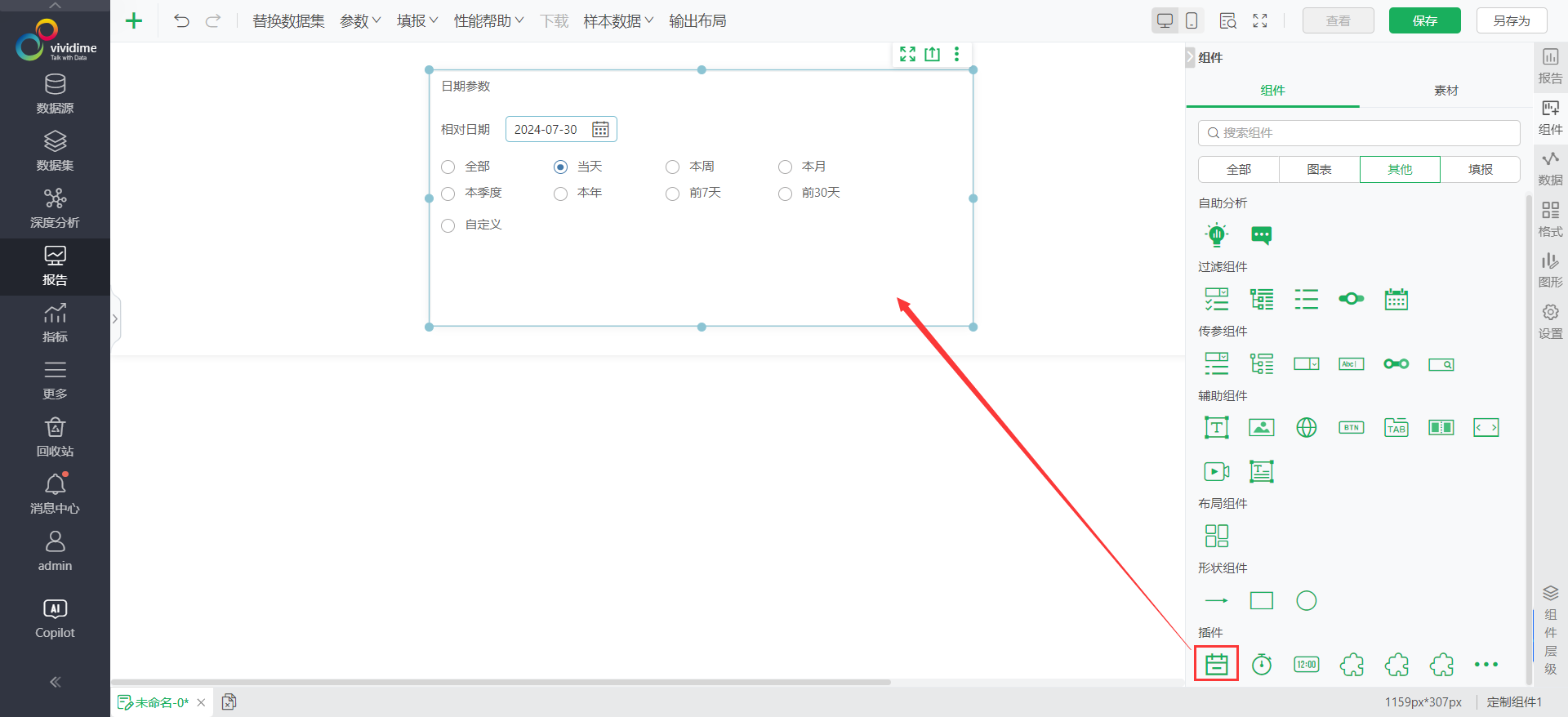Screen dimensions: 1568x717
Task: Filter components by 填报
Action: [x=1481, y=170]
